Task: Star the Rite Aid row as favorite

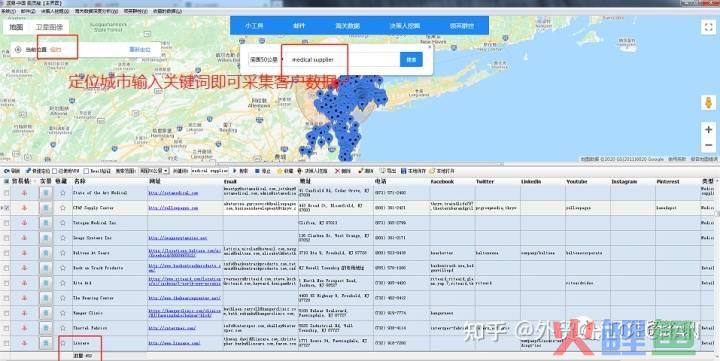Action: (x=62, y=283)
